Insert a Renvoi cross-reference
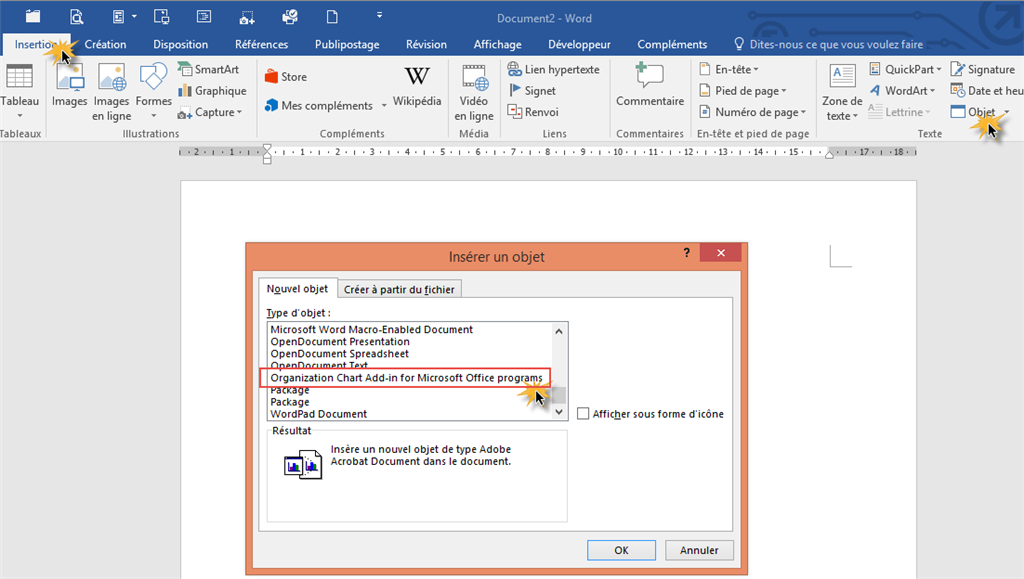Viewport: 1024px width, 579px height. [534, 112]
